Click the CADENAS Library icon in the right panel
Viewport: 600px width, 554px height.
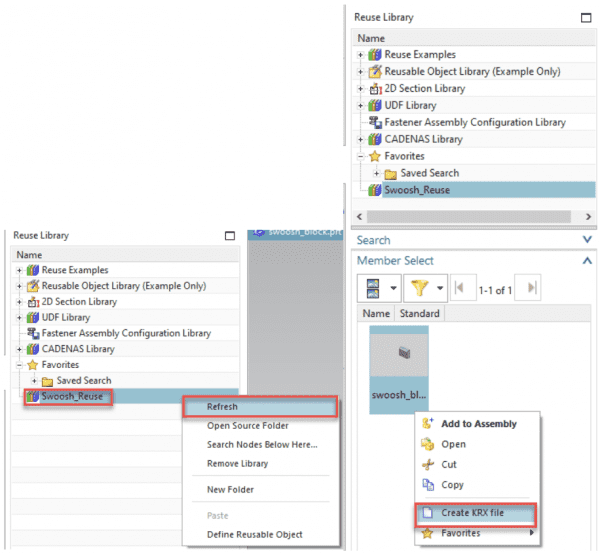(375, 139)
